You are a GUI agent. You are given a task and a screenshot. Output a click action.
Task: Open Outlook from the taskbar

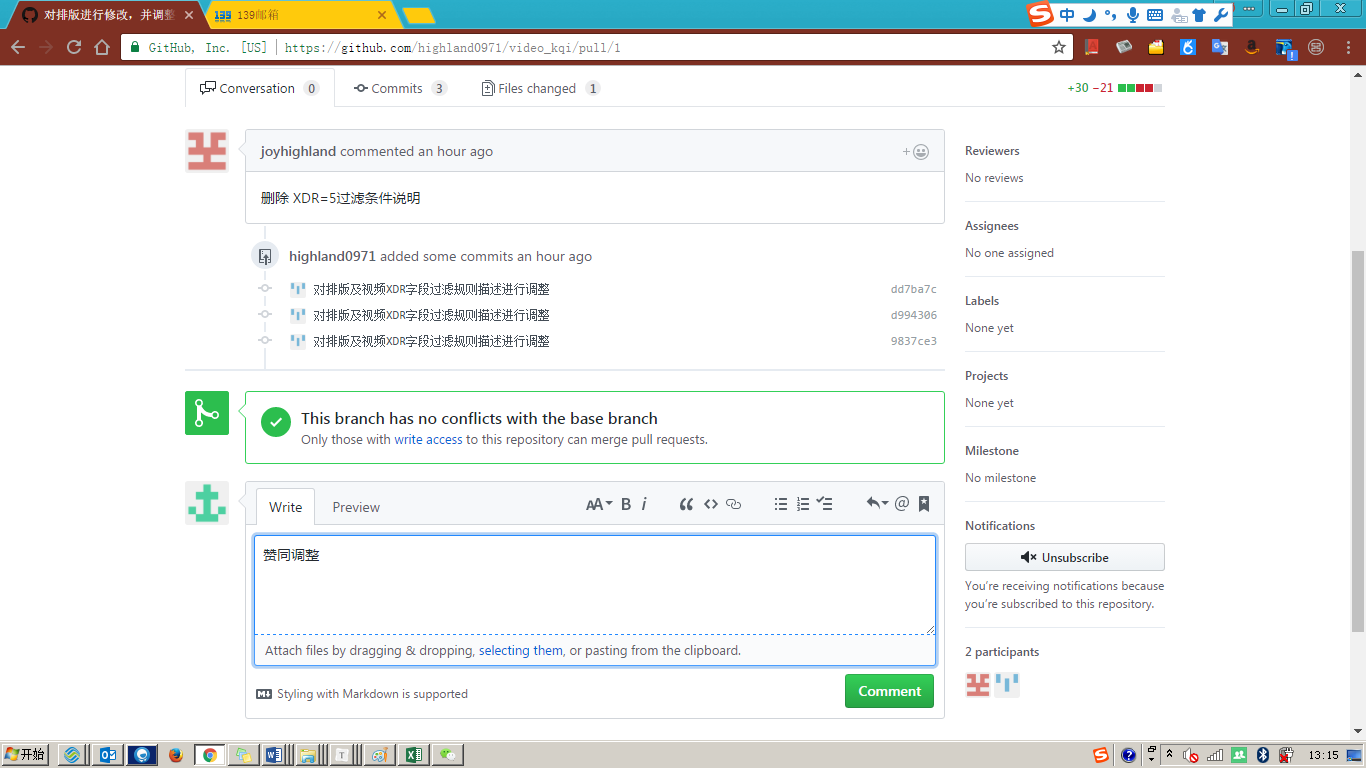(107, 755)
